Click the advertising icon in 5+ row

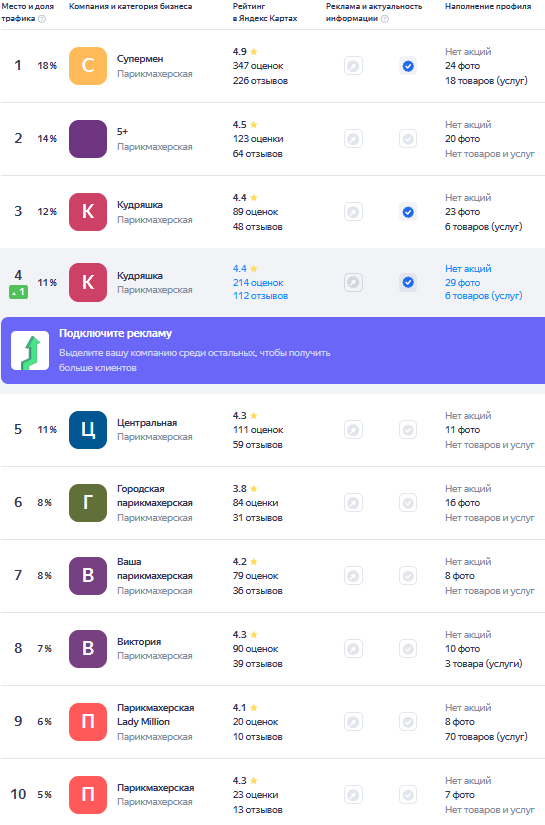click(x=354, y=139)
